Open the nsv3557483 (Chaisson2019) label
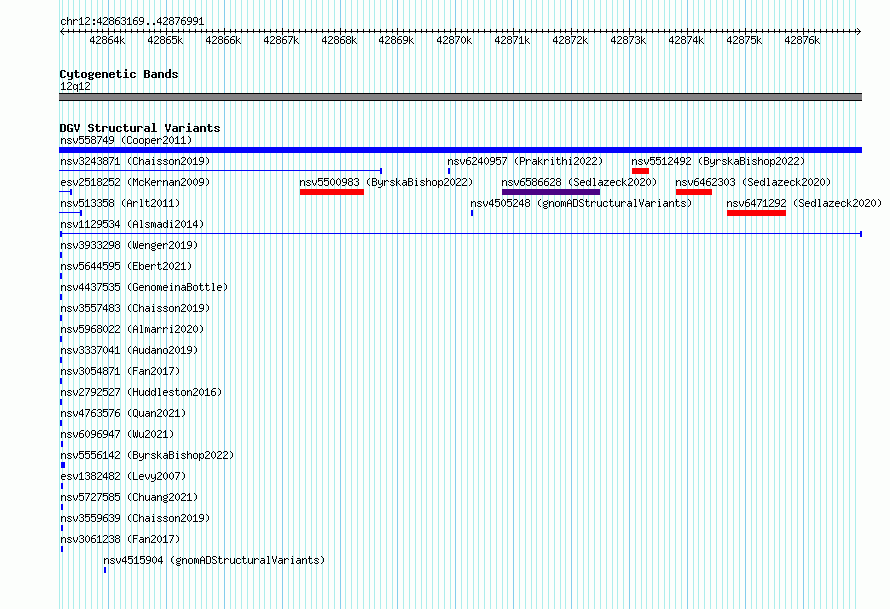Viewport: 890px width, 609px height. tap(135, 308)
